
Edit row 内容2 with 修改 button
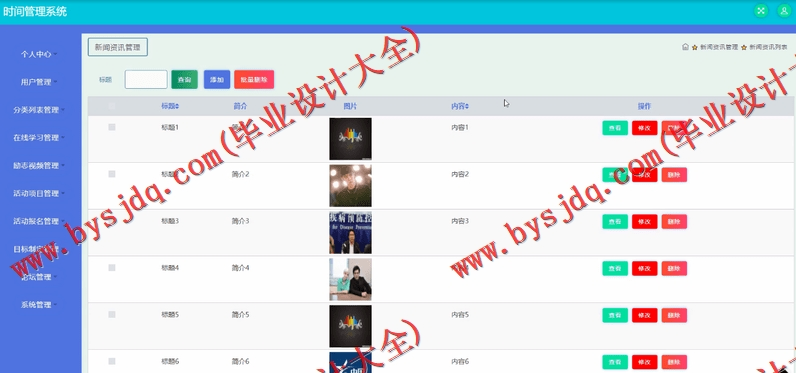[644, 175]
